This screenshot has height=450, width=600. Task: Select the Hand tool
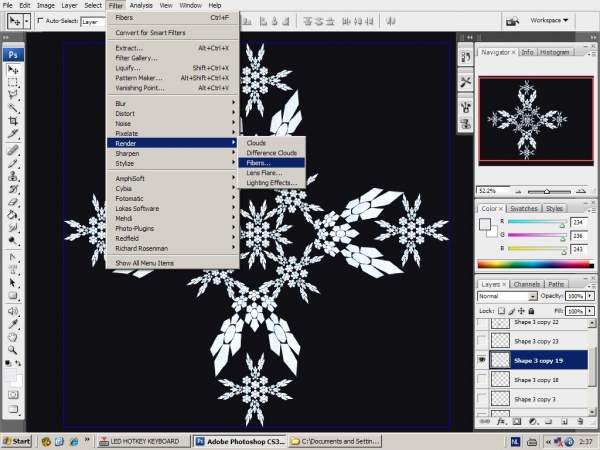click(13, 337)
